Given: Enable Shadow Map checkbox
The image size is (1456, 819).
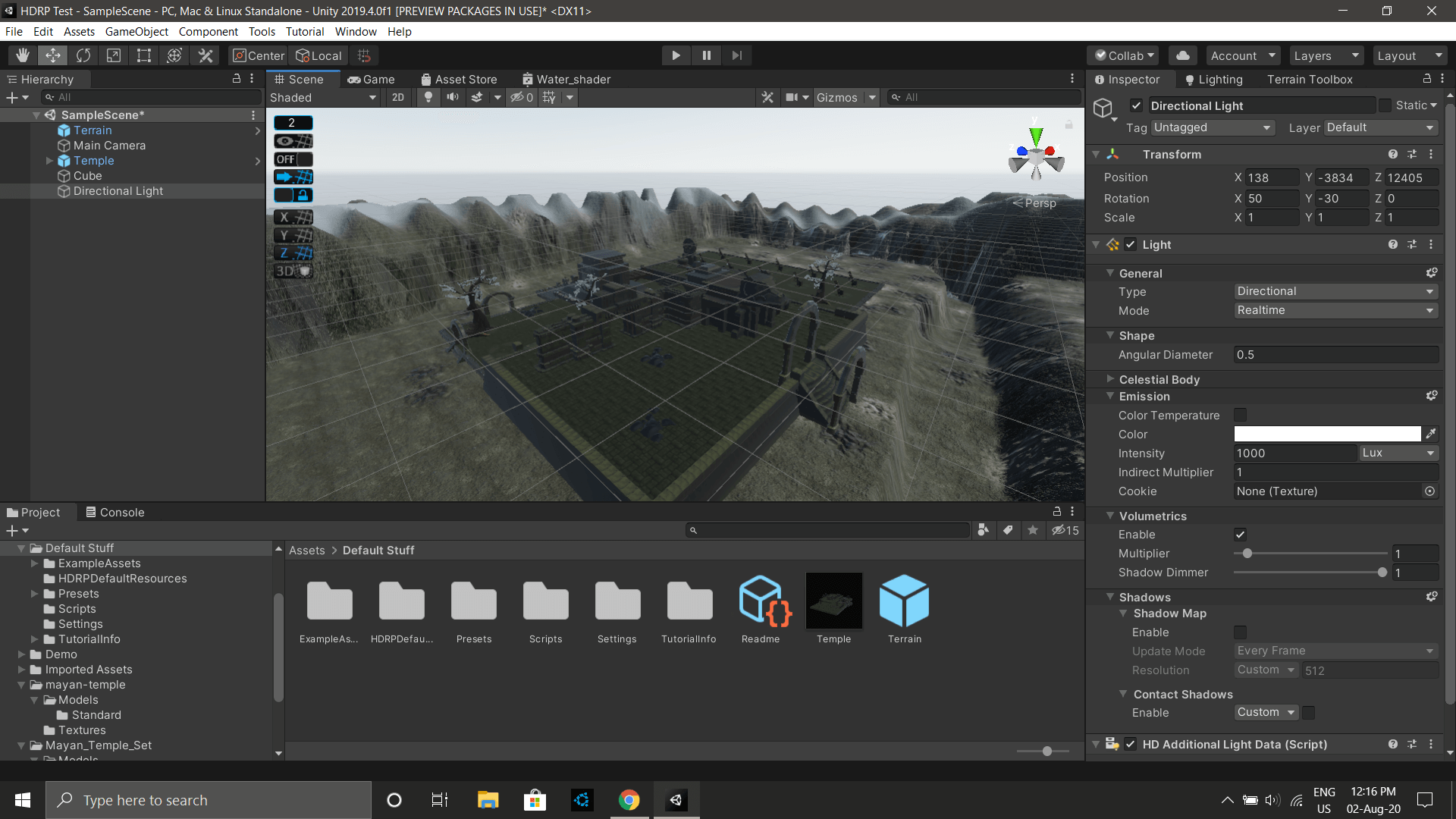Looking at the screenshot, I should tap(1240, 632).
